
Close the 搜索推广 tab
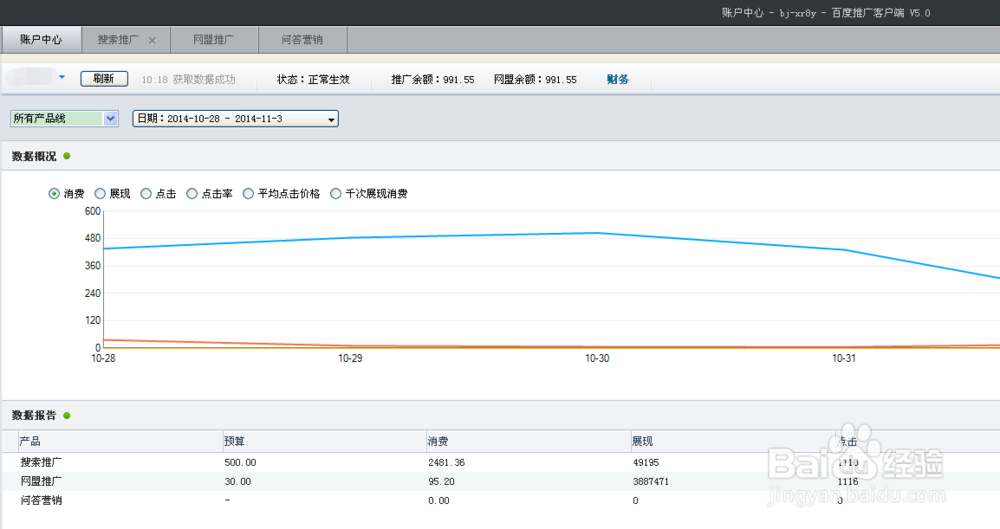[x=152, y=40]
